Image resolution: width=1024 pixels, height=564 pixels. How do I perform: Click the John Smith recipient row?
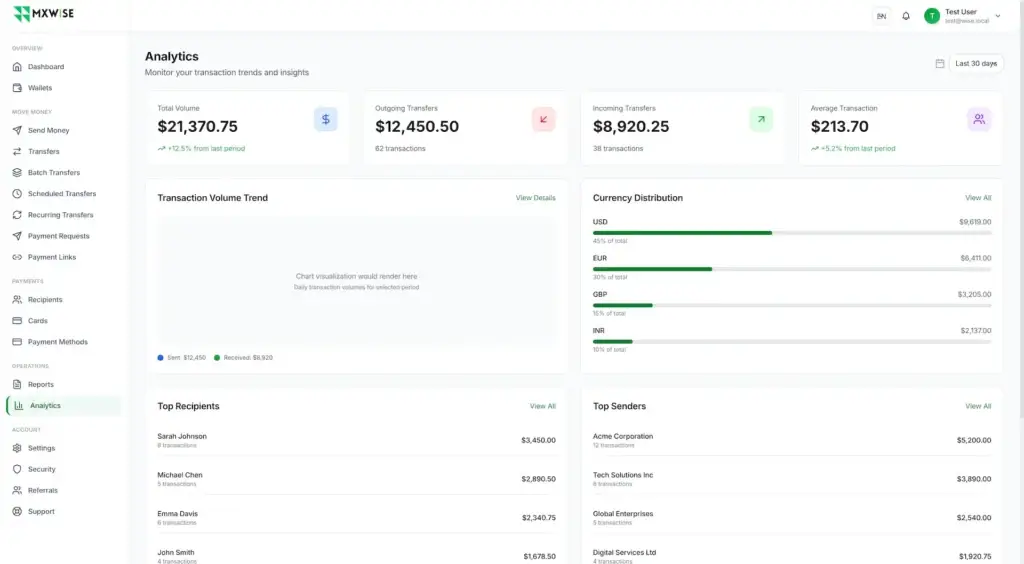357,556
